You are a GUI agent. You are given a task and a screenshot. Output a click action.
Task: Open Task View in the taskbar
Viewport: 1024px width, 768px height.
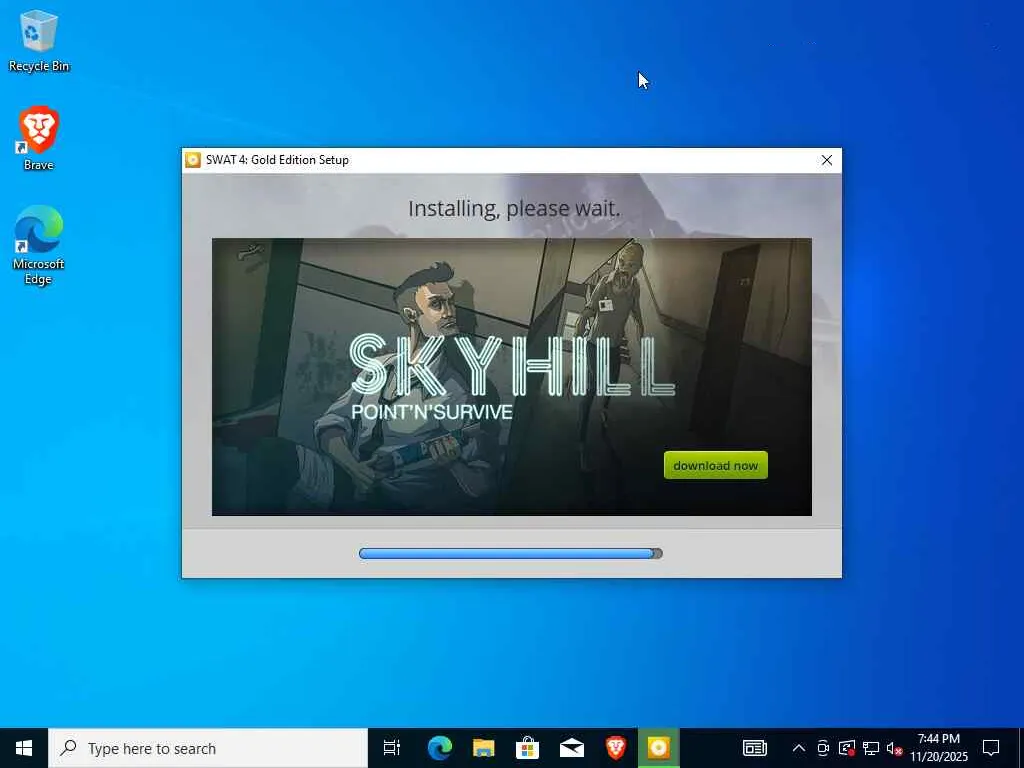tap(391, 748)
